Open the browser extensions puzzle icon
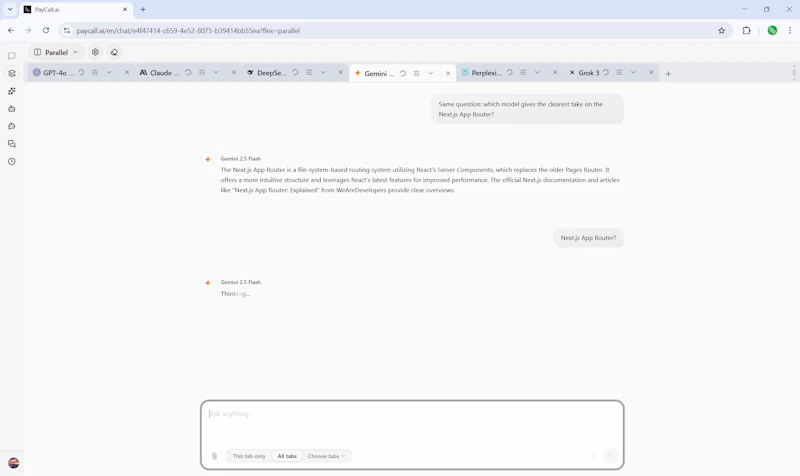The height and width of the screenshot is (476, 800). click(x=746, y=31)
